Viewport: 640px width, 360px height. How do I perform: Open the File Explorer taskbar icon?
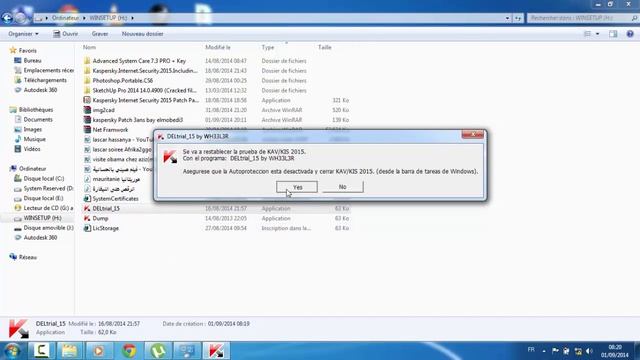pos(70,351)
